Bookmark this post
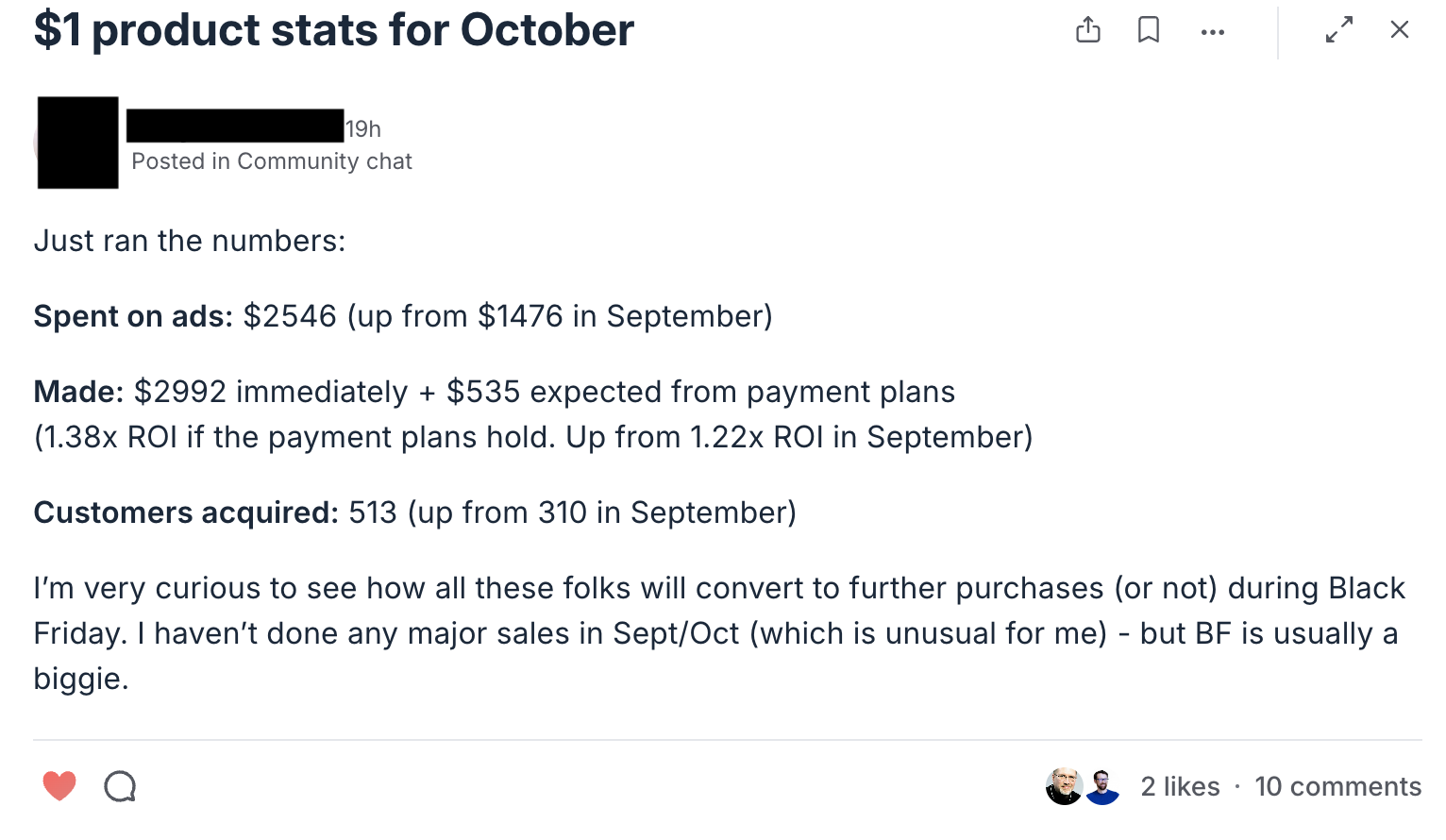The width and height of the screenshot is (1446, 840). tap(1149, 30)
